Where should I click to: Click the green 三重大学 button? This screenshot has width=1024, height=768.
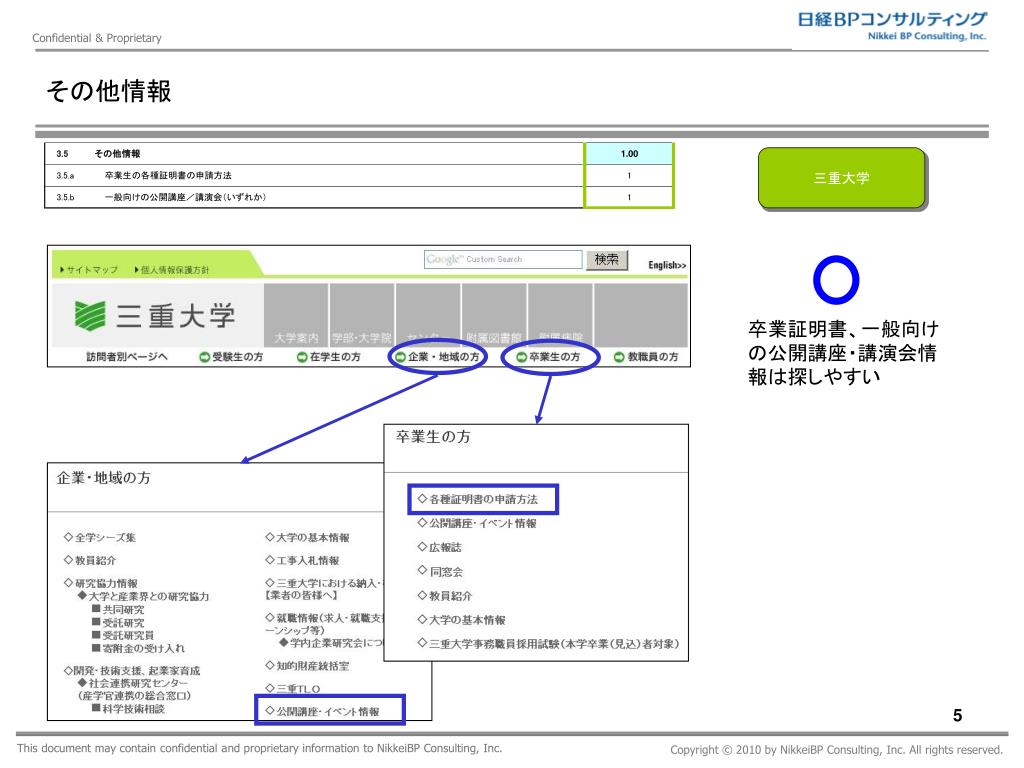click(842, 178)
